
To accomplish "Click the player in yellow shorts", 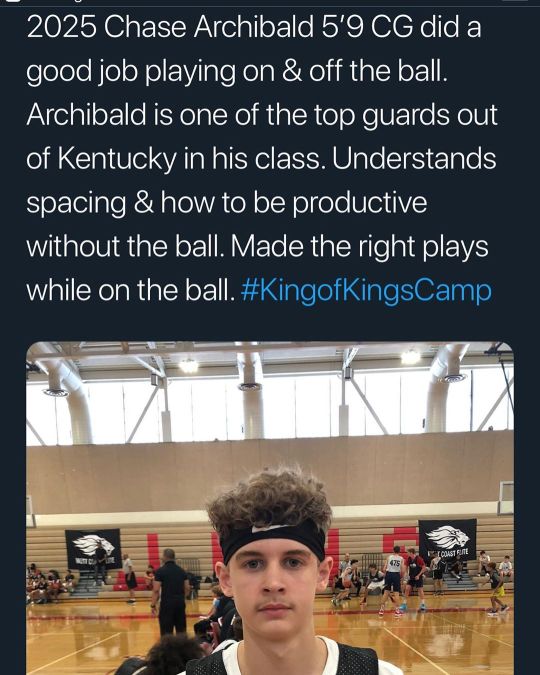I will 496,588.
